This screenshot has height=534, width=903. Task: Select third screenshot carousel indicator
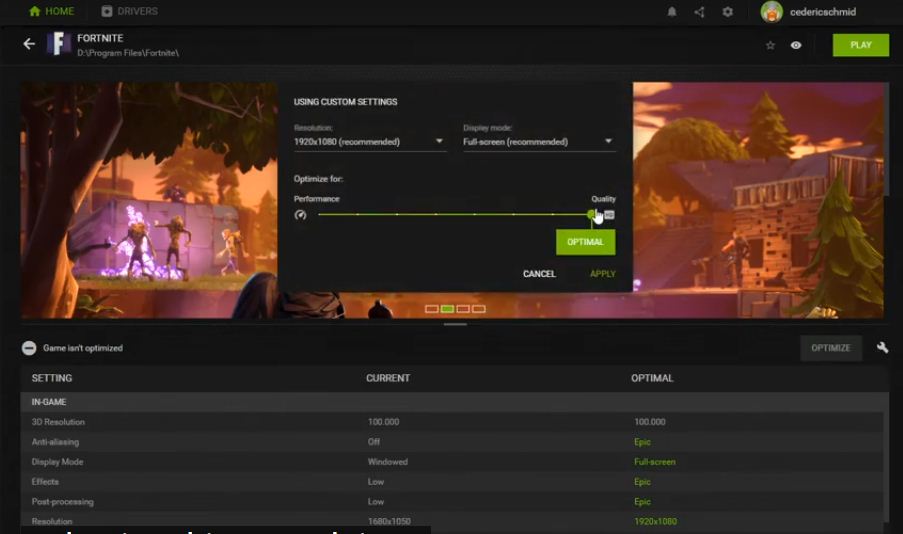462,309
